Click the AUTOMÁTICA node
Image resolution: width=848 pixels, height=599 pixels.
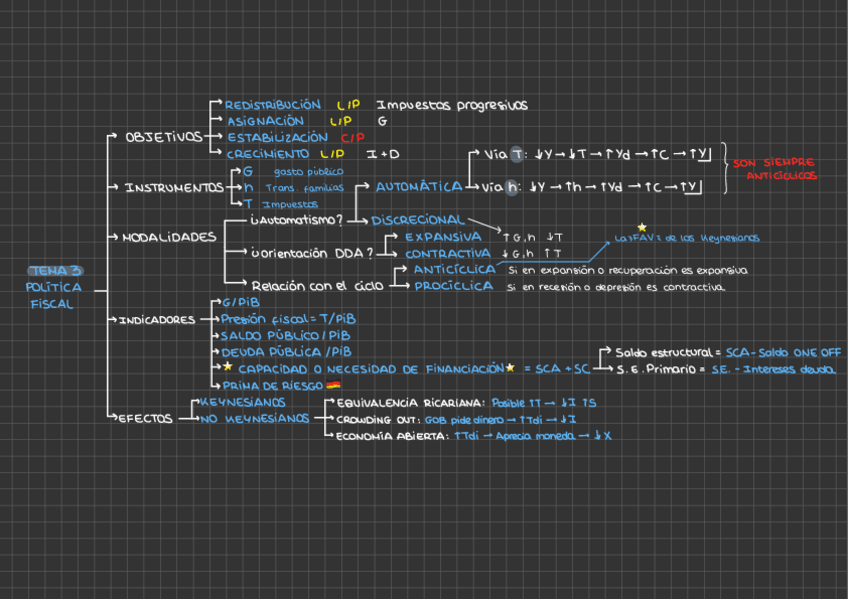(418, 186)
